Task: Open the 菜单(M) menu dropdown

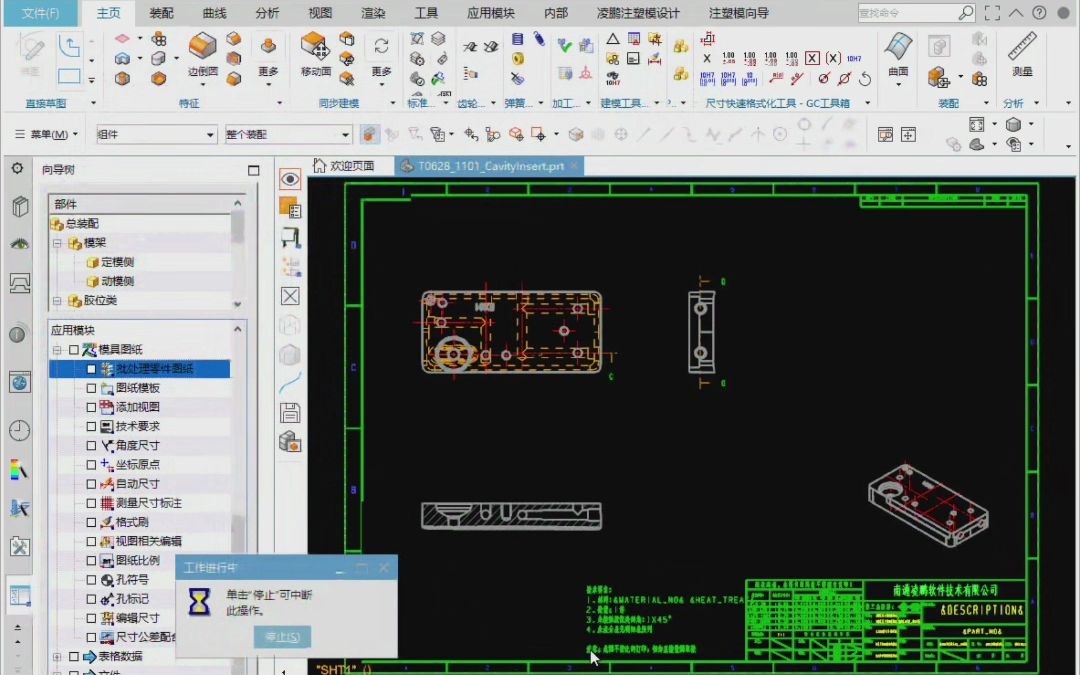Action: (46, 134)
